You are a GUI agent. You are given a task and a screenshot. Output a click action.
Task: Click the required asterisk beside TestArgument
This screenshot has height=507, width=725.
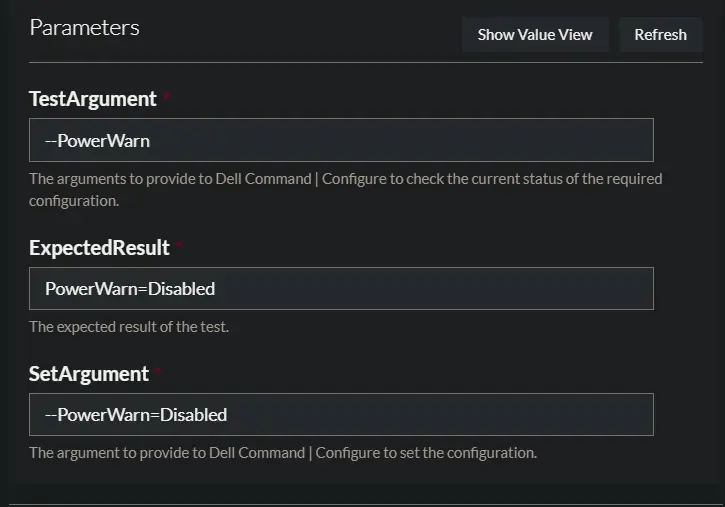click(166, 96)
